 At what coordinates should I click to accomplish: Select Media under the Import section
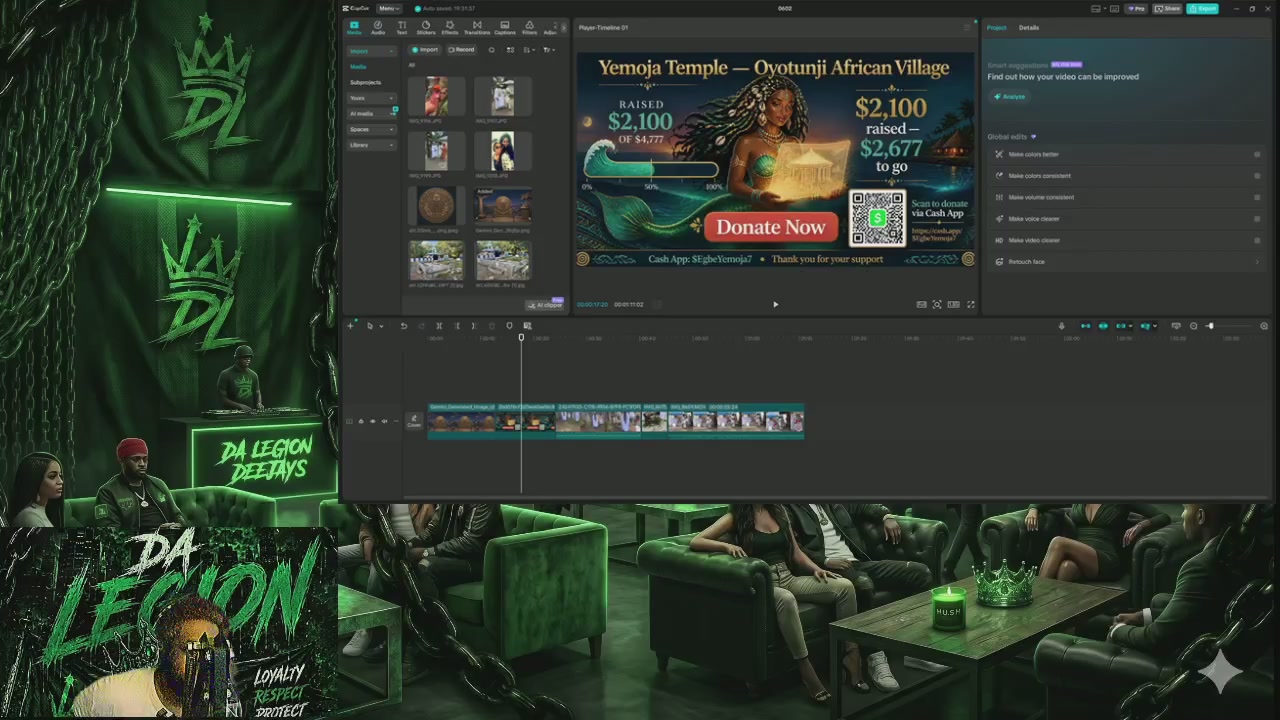[358, 67]
